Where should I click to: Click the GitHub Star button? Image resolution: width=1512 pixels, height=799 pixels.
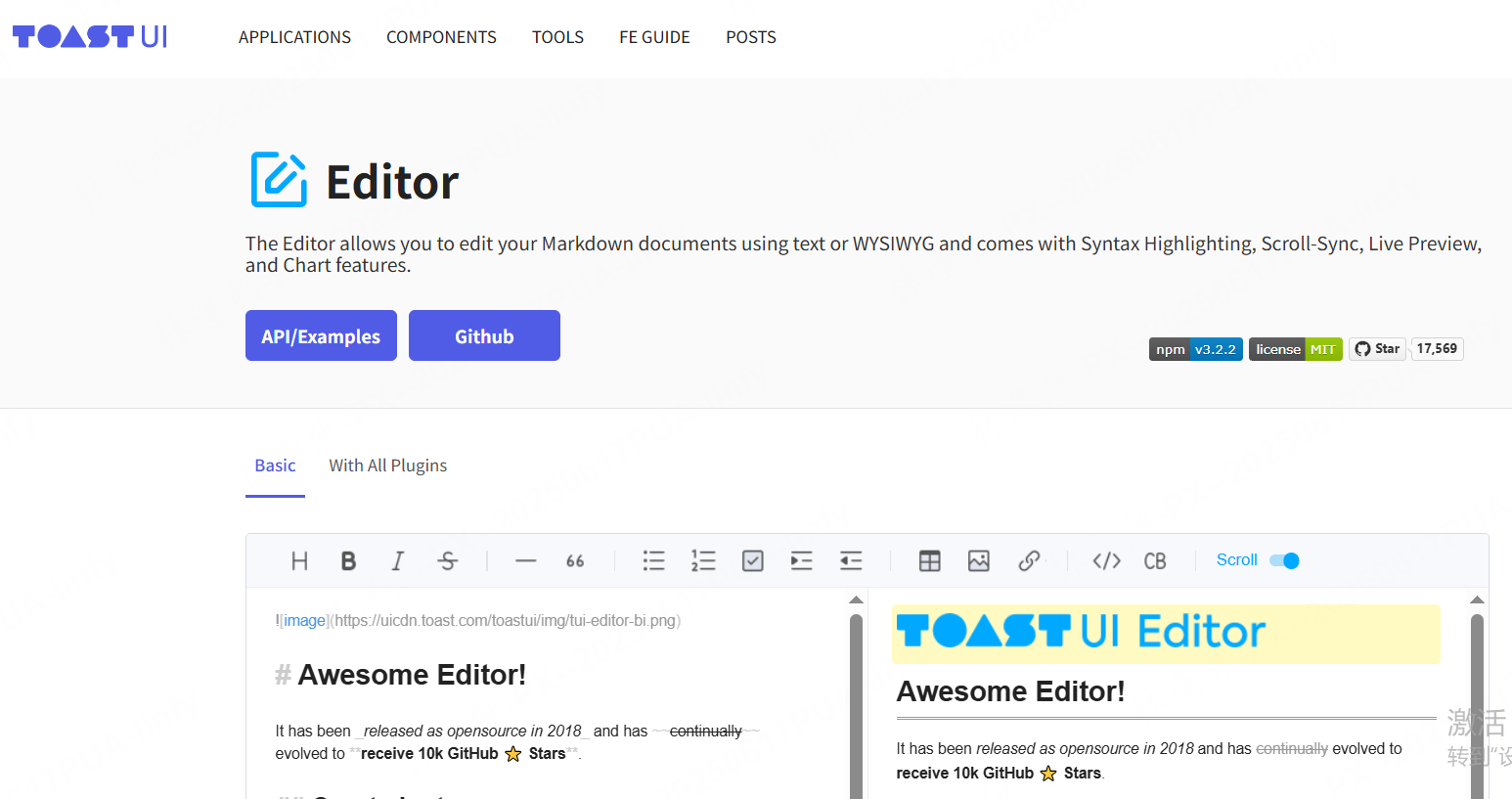1377,349
